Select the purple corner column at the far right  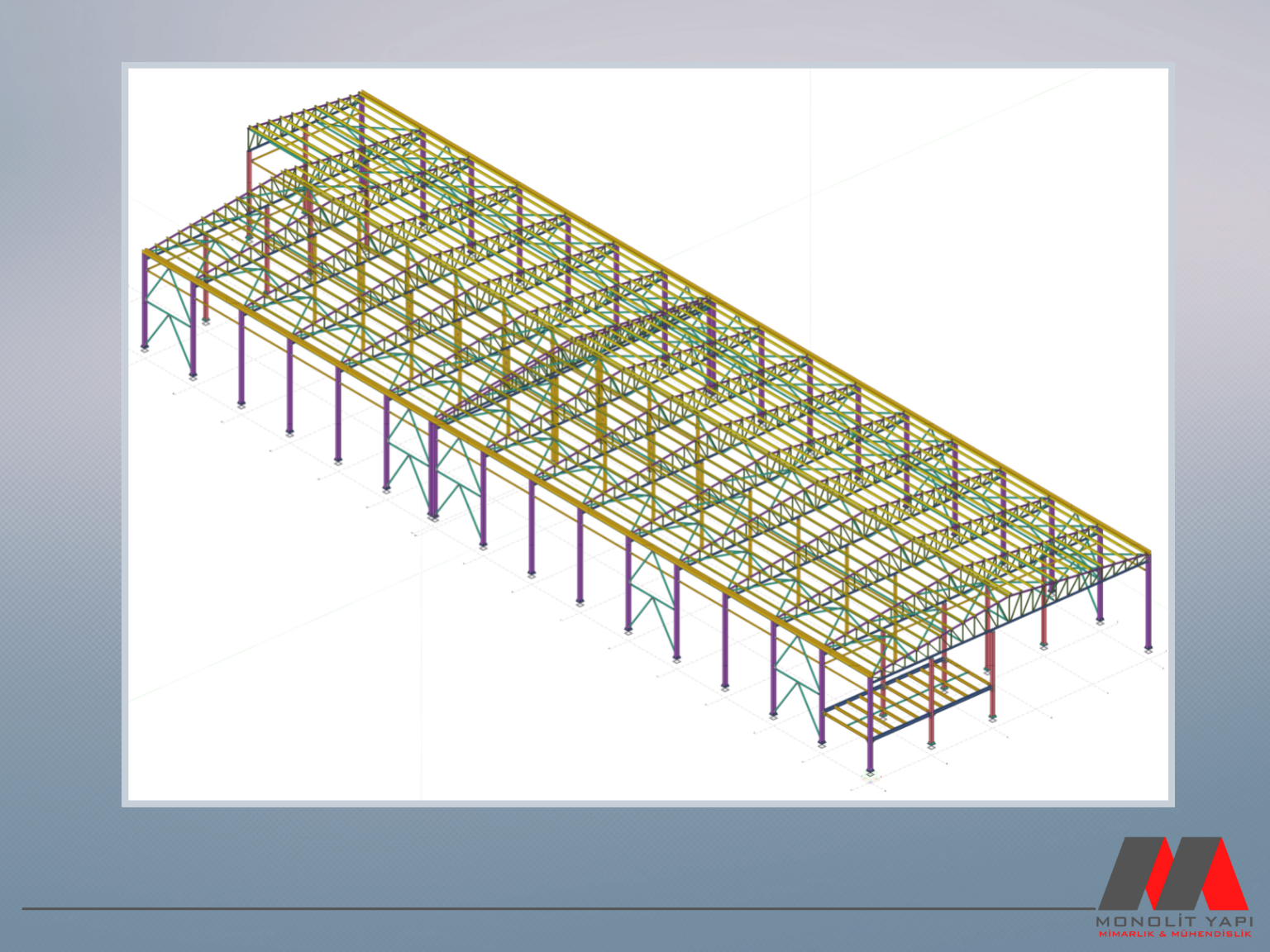[x=1148, y=603]
